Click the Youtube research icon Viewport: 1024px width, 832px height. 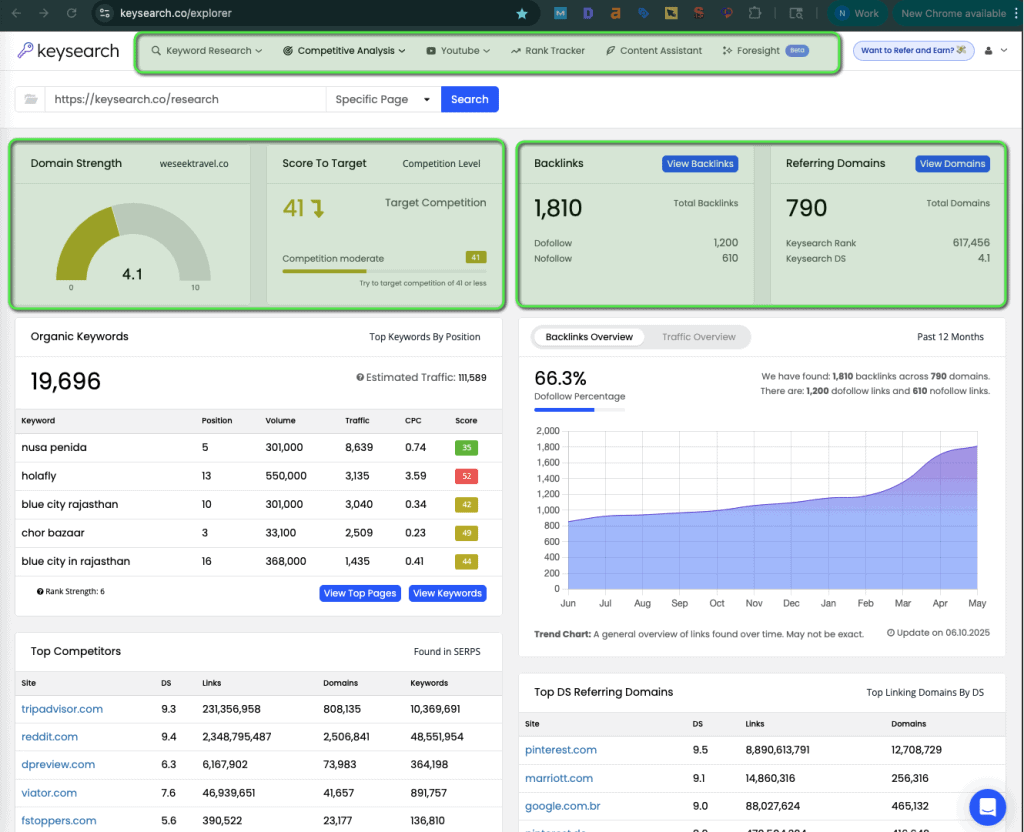pos(433,48)
